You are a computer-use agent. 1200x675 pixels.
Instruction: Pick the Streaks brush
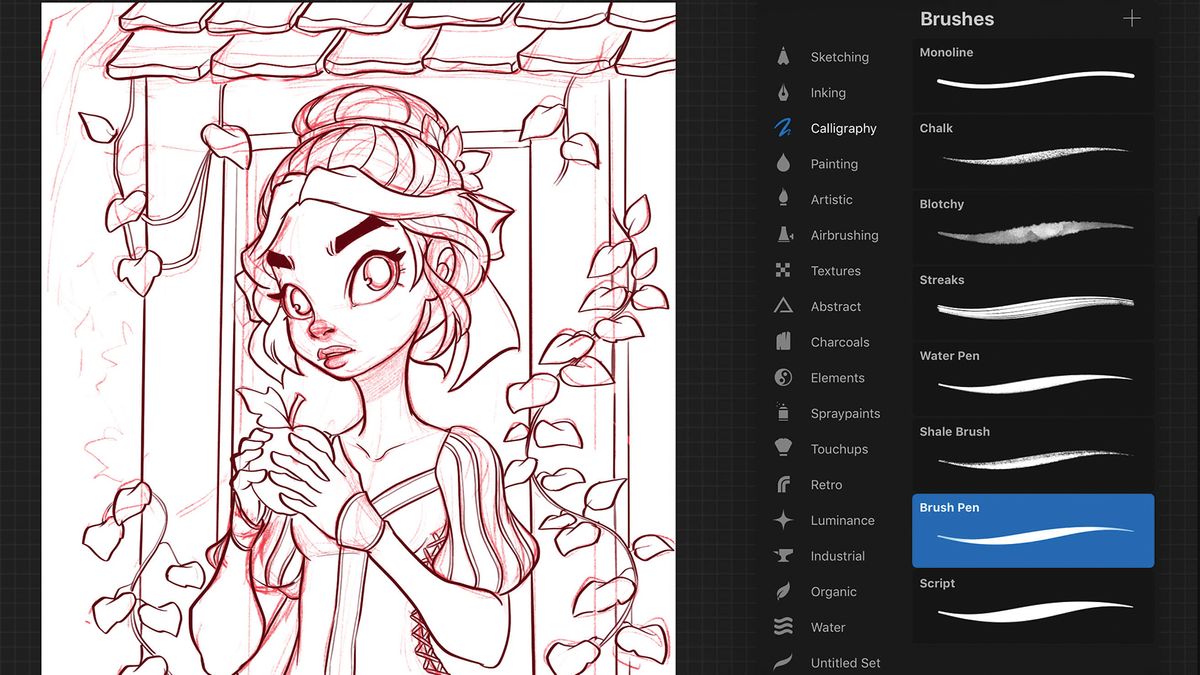tap(1033, 303)
